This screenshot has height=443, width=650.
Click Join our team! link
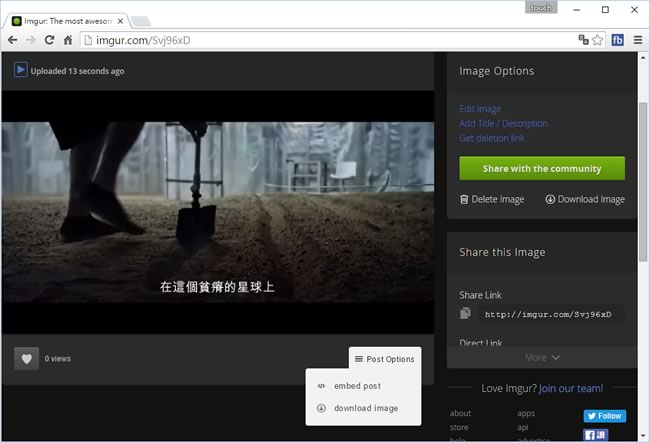[x=570, y=388]
